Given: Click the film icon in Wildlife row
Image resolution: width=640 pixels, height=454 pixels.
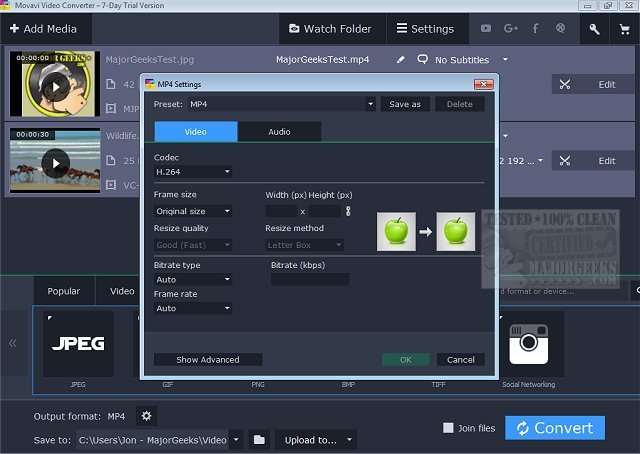Looking at the screenshot, I should pos(111,185).
